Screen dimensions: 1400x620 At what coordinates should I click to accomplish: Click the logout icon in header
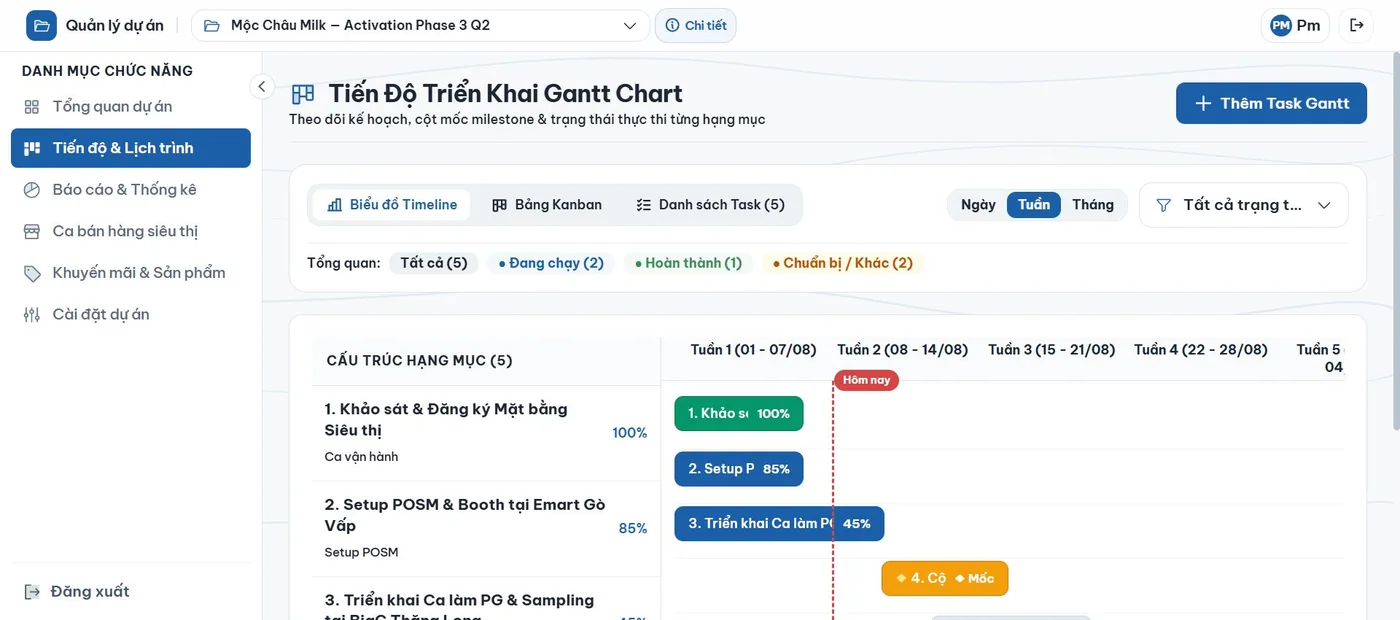[x=1357, y=25]
